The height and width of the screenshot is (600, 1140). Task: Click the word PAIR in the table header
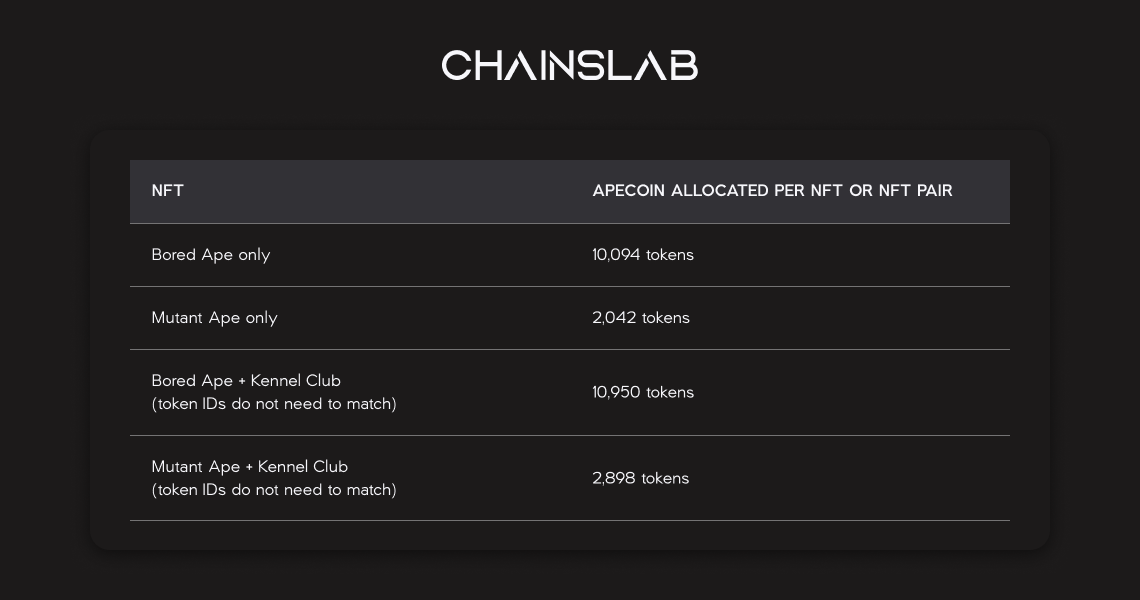click(x=934, y=191)
